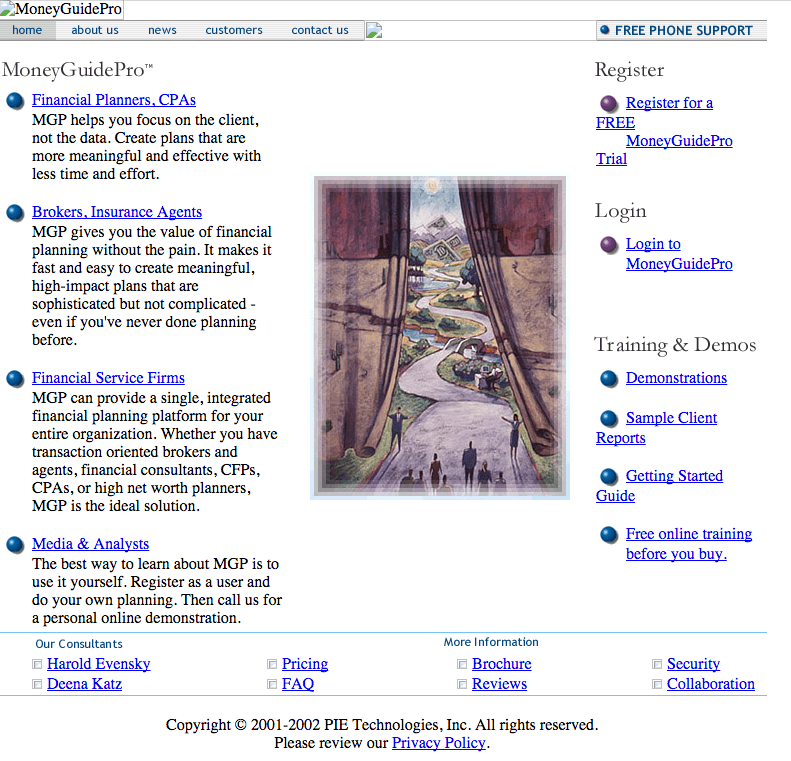Open the FAQ link
Viewport: 791px width, 761px height.
tap(298, 684)
